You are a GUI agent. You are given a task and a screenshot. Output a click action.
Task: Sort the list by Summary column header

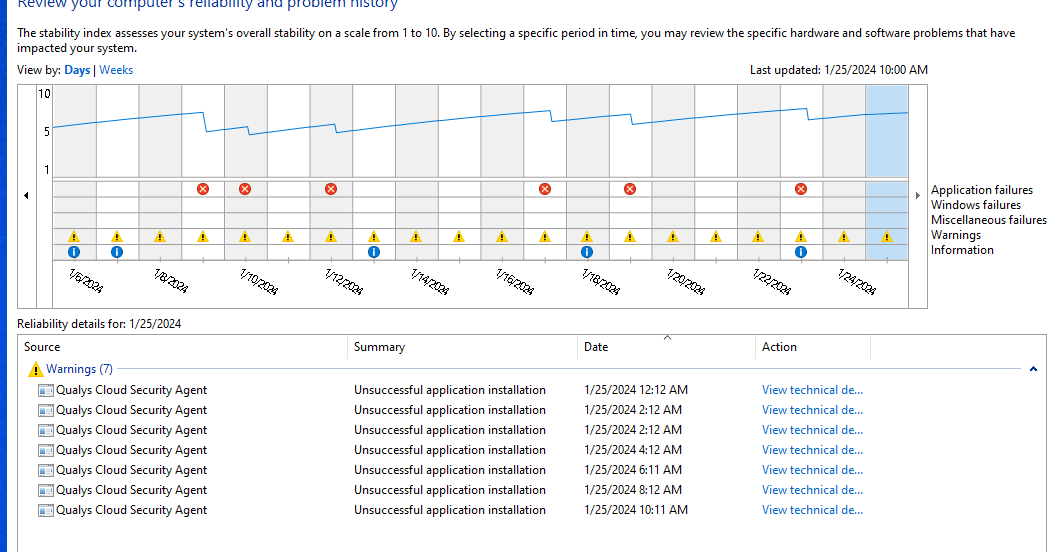coord(463,347)
